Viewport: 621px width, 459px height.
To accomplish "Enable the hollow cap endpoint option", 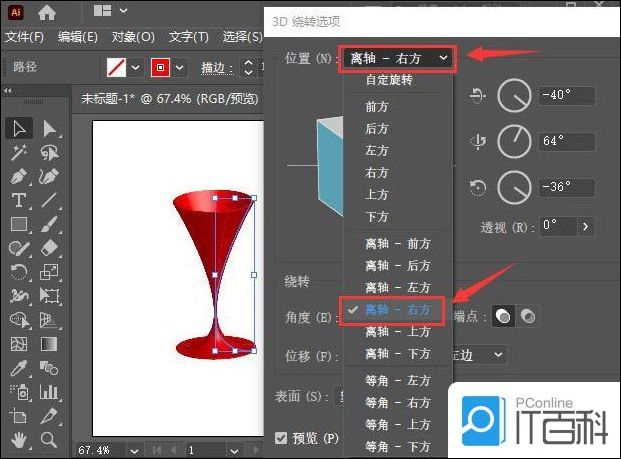I will [x=528, y=316].
